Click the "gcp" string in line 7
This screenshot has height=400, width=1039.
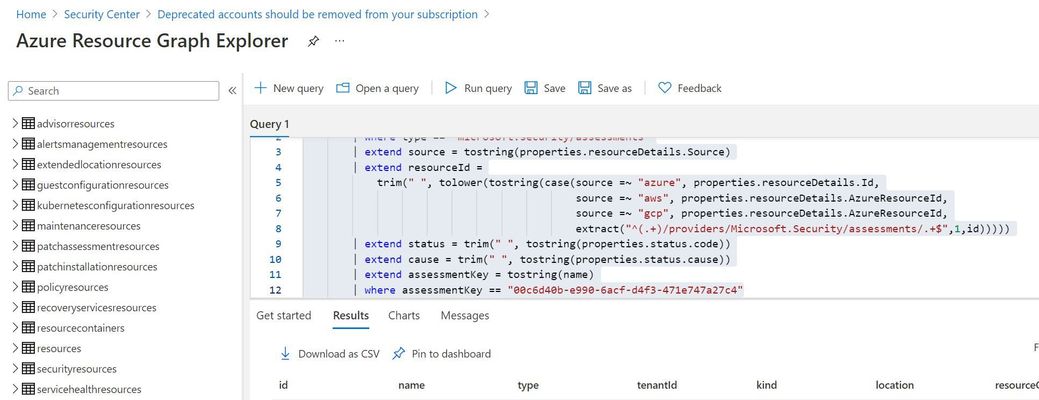655,213
